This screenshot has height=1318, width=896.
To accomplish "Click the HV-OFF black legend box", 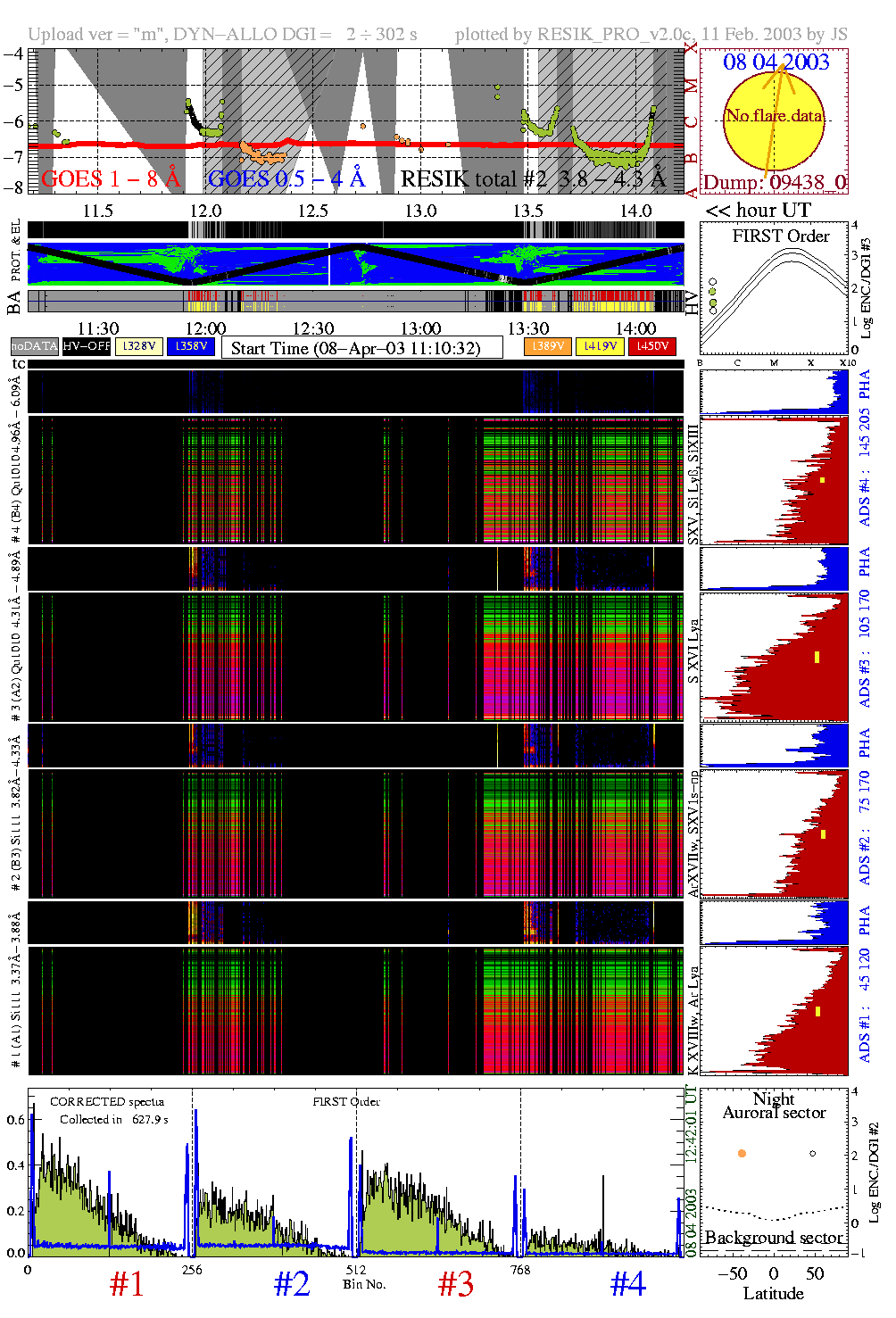I will pos(87,346).
